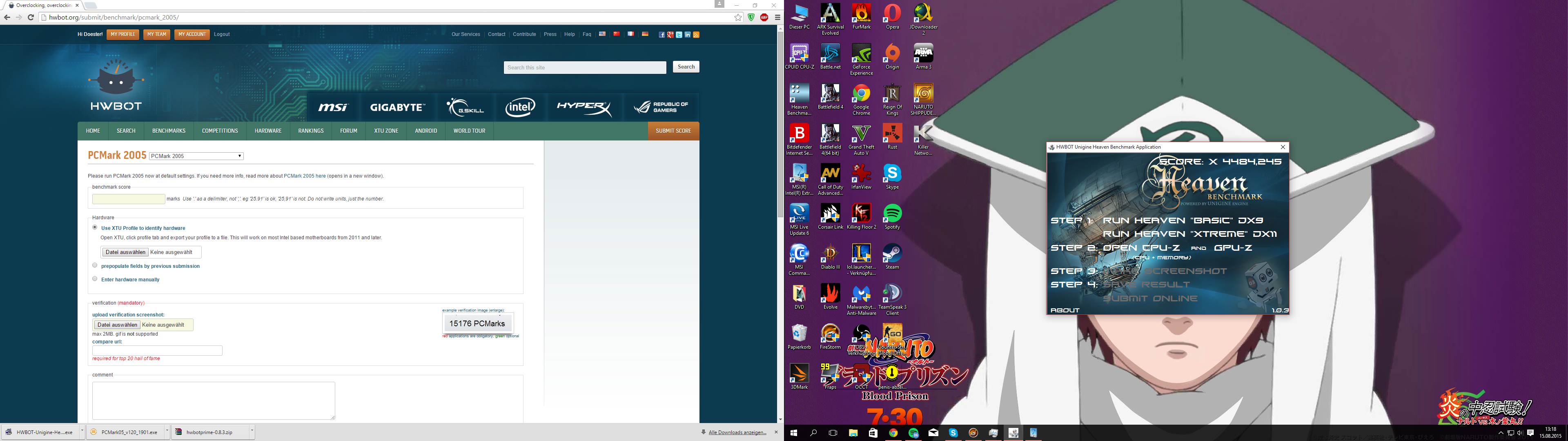Open the Google Chrome desktop shortcut
1568x441 pixels.
click(861, 99)
